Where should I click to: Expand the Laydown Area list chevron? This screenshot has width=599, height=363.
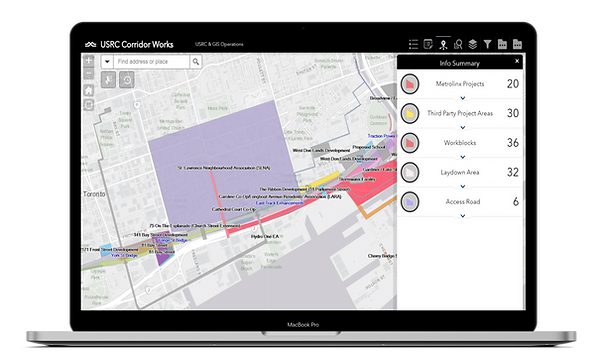463,186
